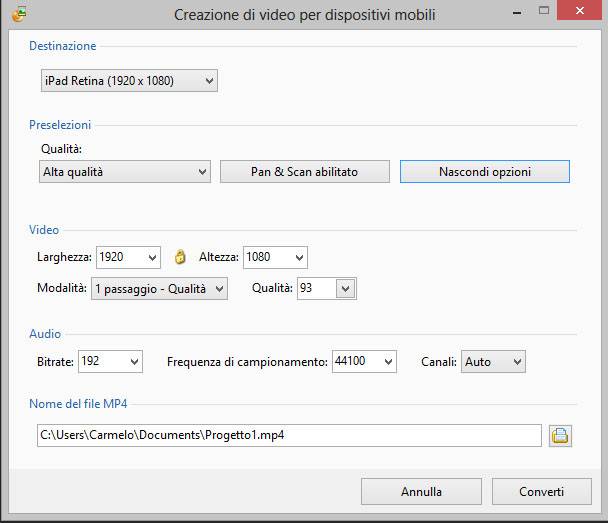Screen dimensions: 608x523
Task: Open the Modalità 1 passaggio dropdown
Action: 159,288
